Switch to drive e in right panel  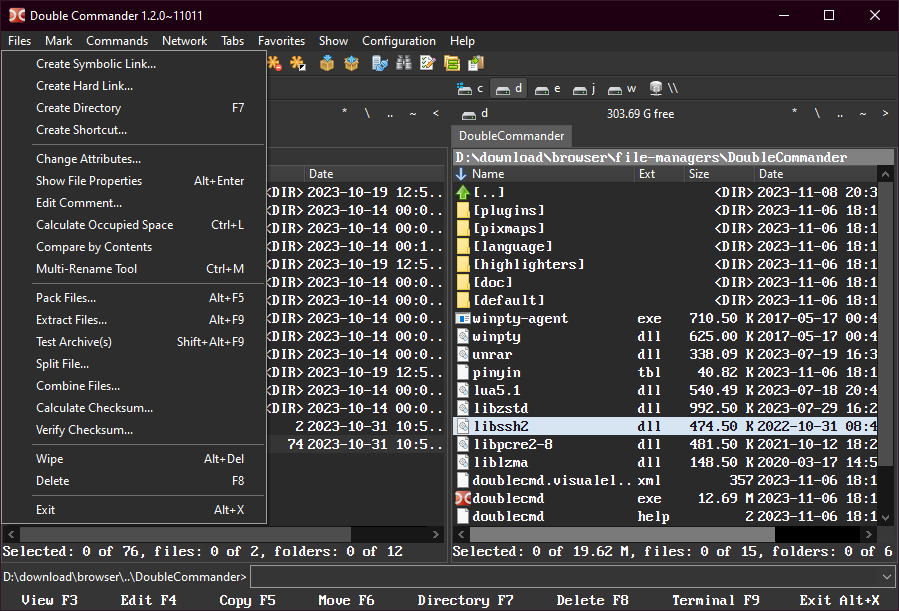(547, 88)
